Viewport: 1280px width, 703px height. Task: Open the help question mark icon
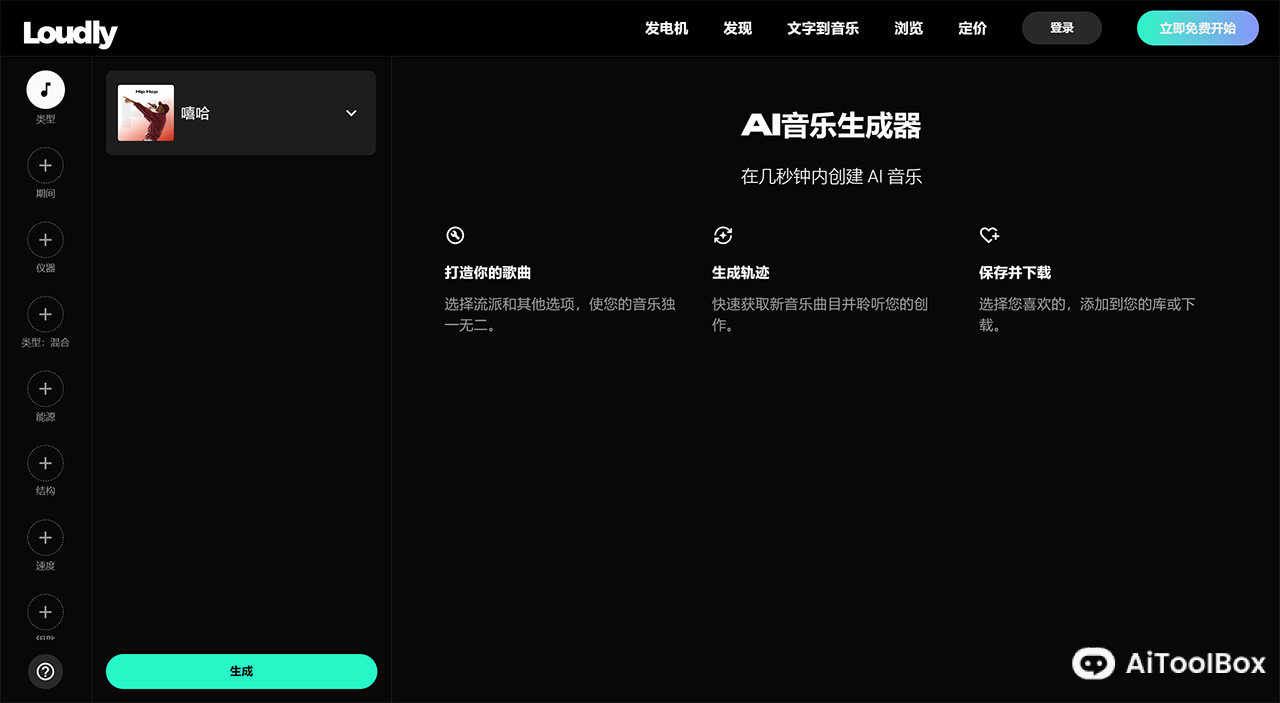(45, 672)
